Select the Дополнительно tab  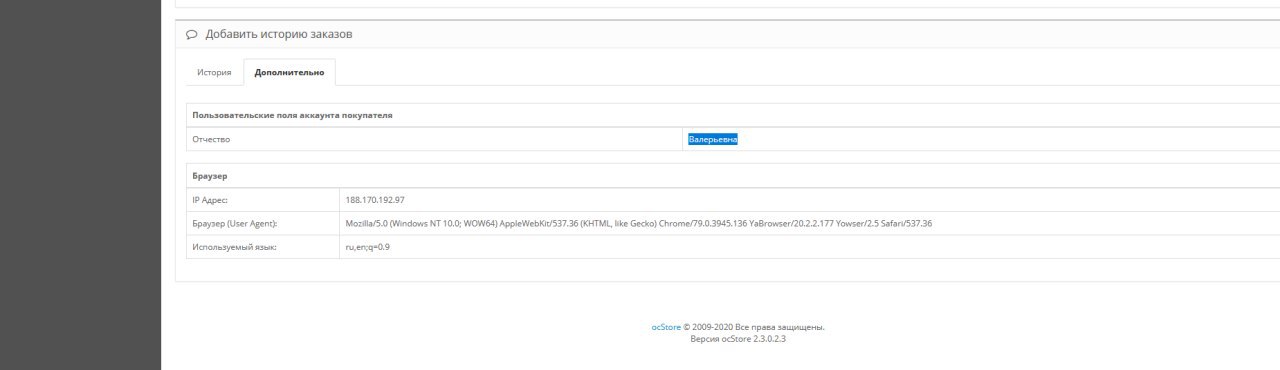[x=289, y=72]
